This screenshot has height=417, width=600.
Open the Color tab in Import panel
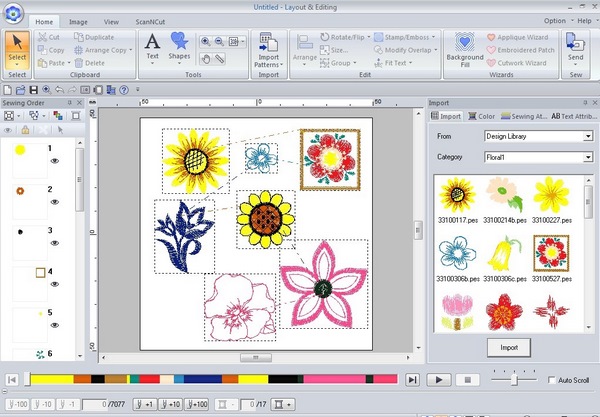[482, 116]
